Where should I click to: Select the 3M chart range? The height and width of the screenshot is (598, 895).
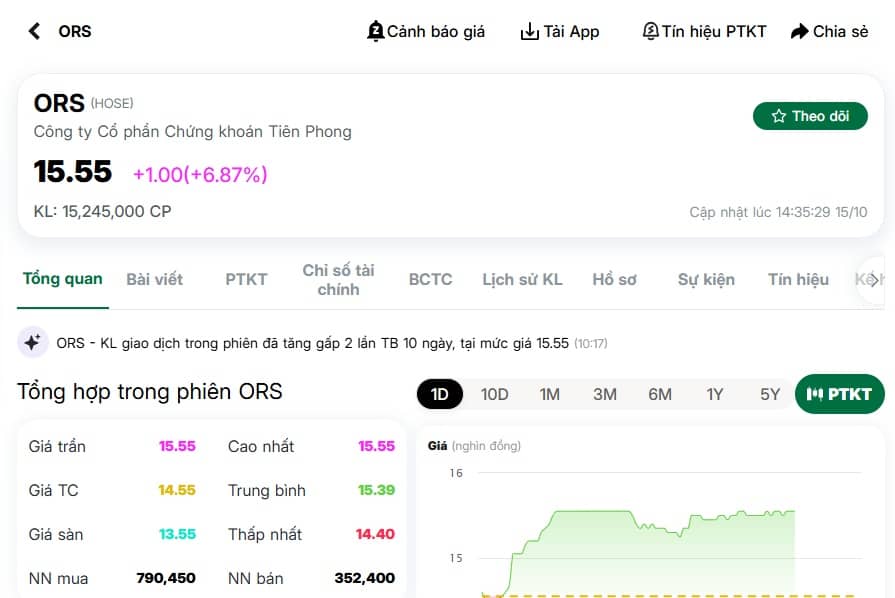(x=604, y=394)
